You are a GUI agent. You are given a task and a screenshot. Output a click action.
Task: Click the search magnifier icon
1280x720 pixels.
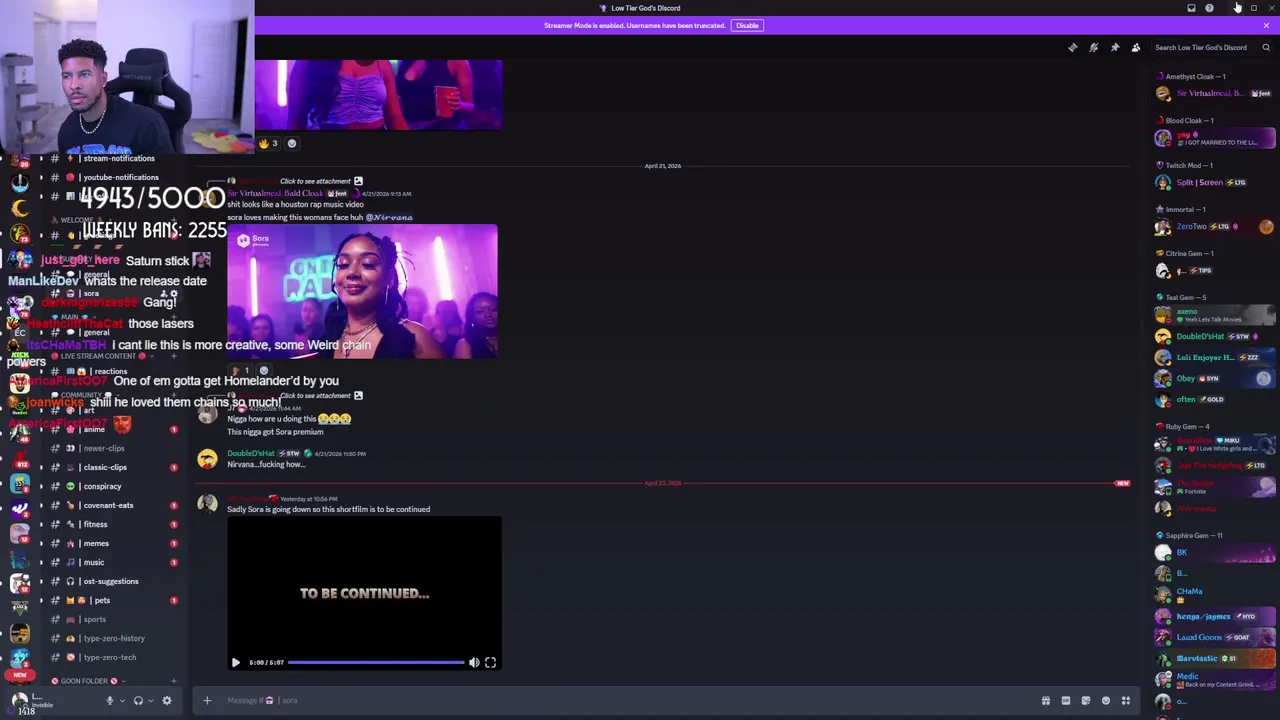(x=1266, y=47)
